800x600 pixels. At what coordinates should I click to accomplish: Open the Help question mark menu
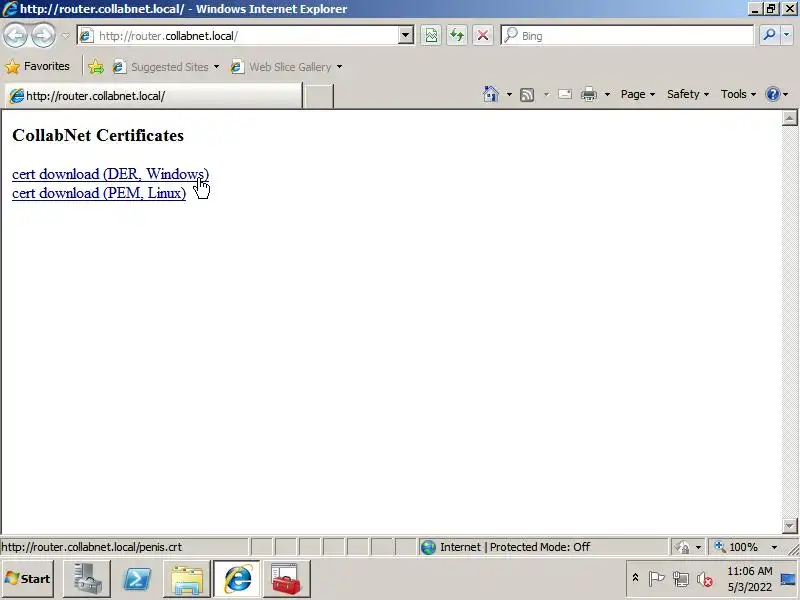pyautogui.click(x=777, y=94)
